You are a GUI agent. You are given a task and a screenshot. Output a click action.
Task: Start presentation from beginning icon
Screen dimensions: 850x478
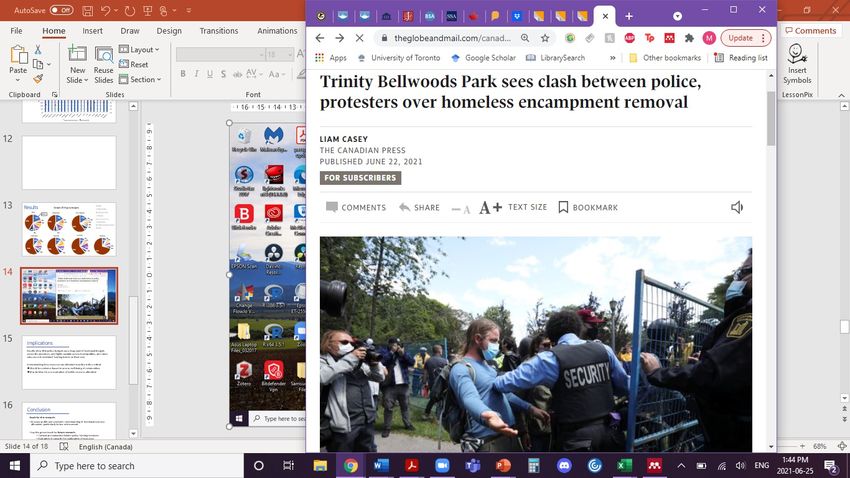click(x=147, y=10)
